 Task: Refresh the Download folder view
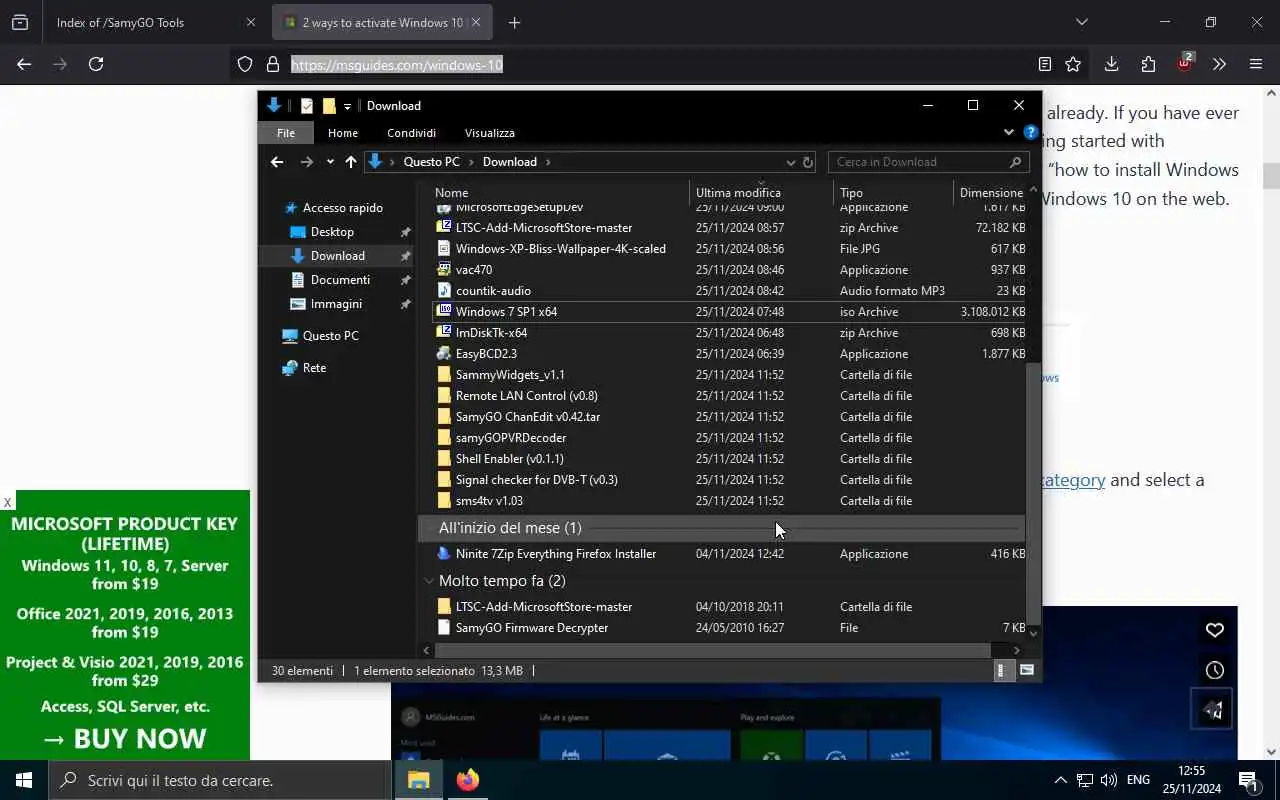coord(808,162)
